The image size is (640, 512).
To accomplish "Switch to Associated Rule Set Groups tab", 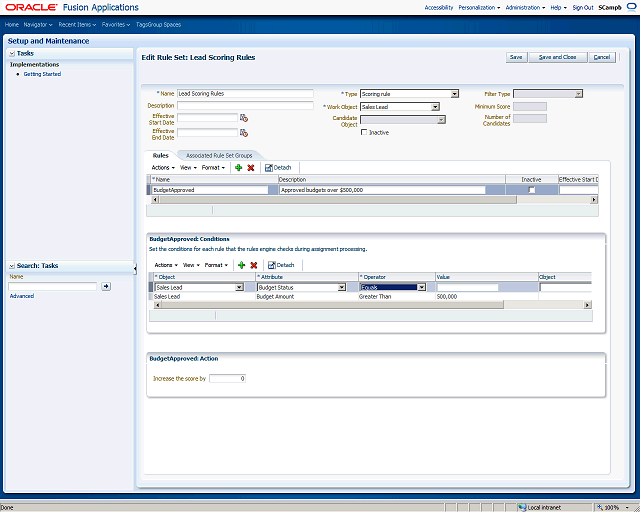I will click(x=219, y=156).
